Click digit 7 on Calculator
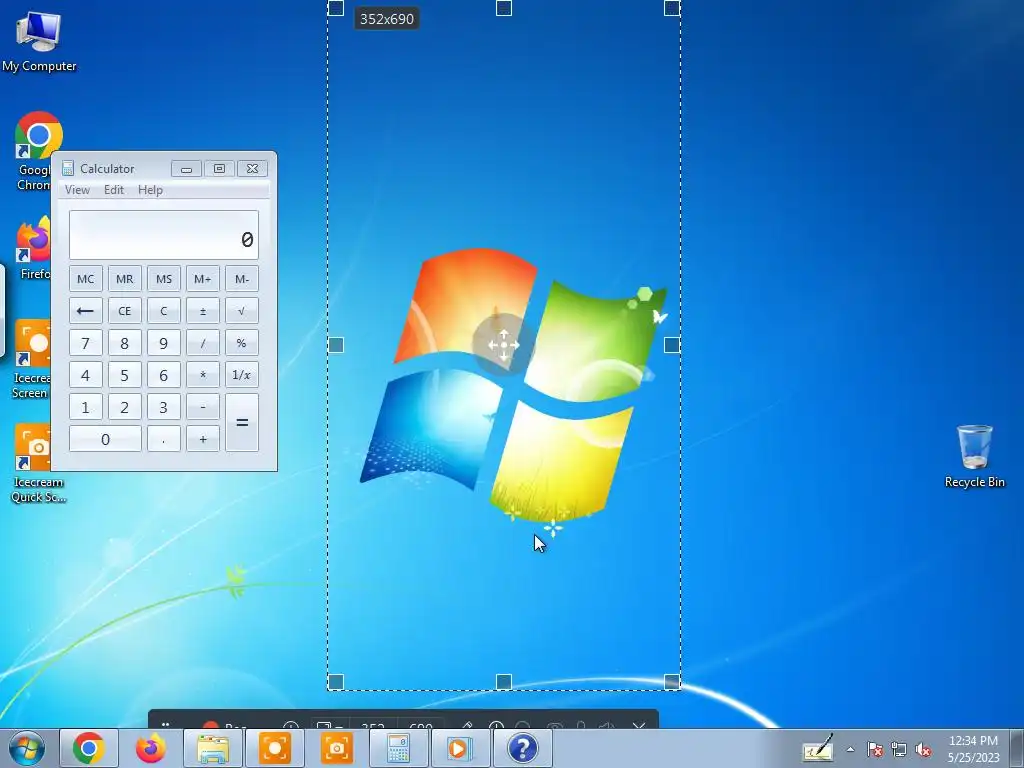Image resolution: width=1024 pixels, height=768 pixels. click(x=86, y=343)
